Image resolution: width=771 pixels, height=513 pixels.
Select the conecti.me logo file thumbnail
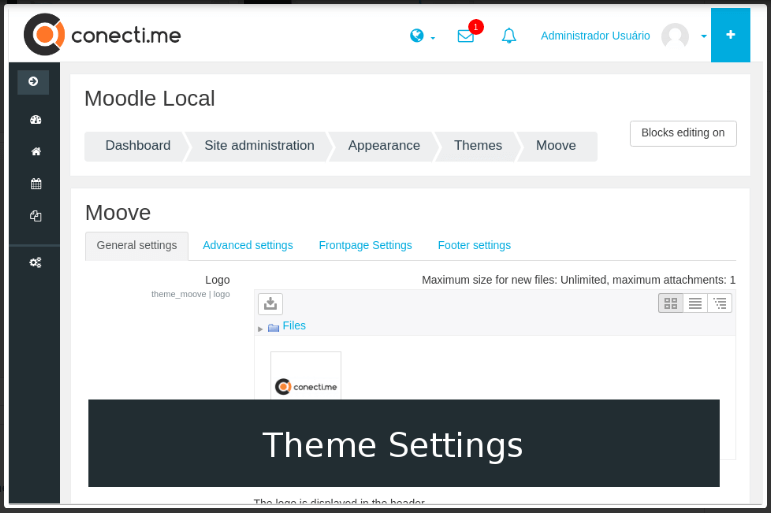point(305,376)
